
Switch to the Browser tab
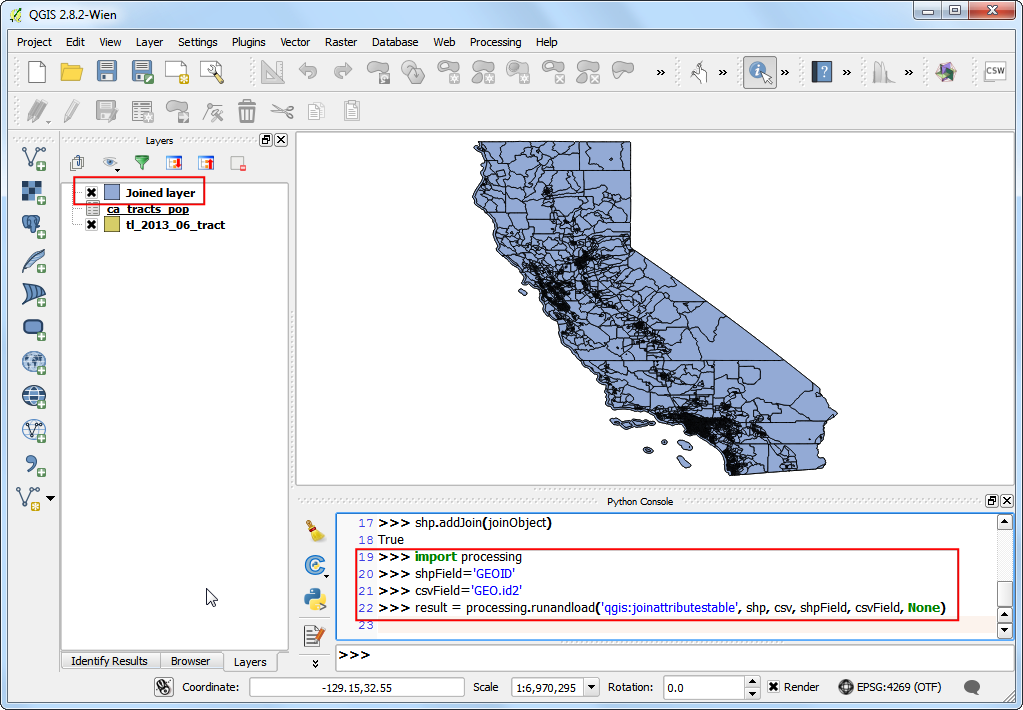tap(191, 661)
